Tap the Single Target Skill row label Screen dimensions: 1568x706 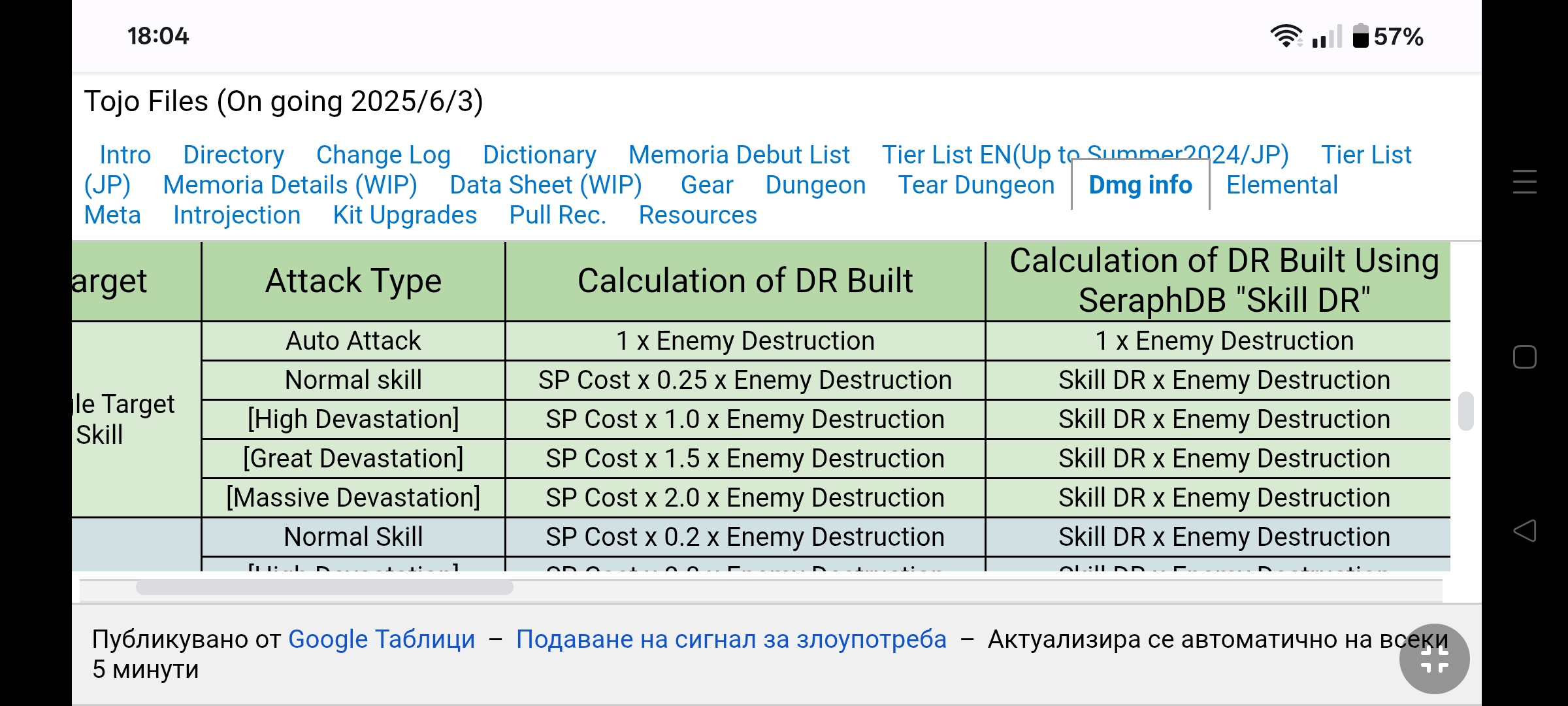(136, 419)
